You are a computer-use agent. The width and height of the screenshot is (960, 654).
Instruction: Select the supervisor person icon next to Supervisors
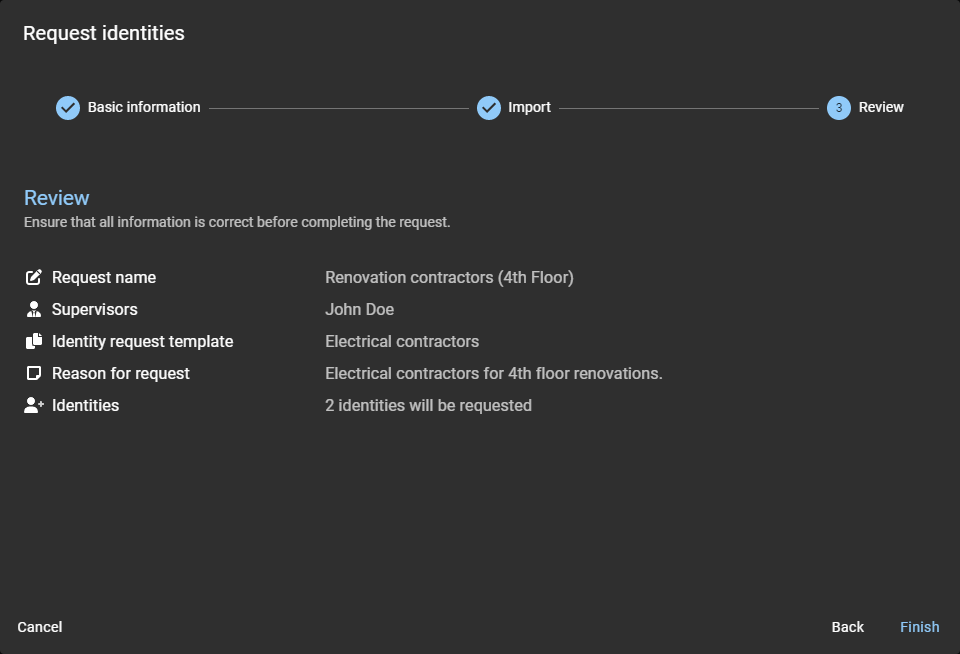click(x=34, y=309)
